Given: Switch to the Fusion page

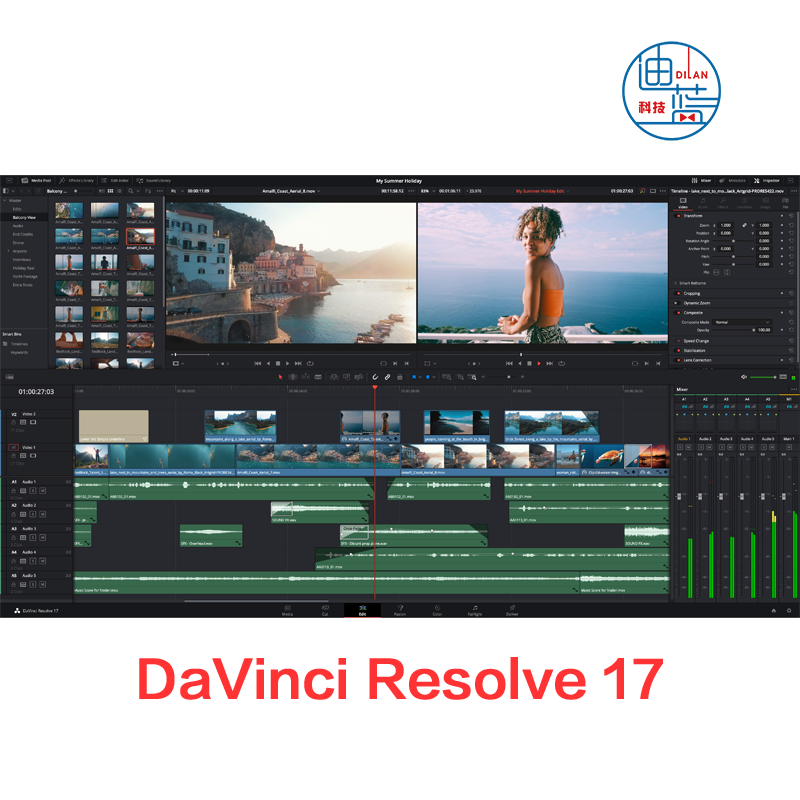Looking at the screenshot, I should coord(400,610).
